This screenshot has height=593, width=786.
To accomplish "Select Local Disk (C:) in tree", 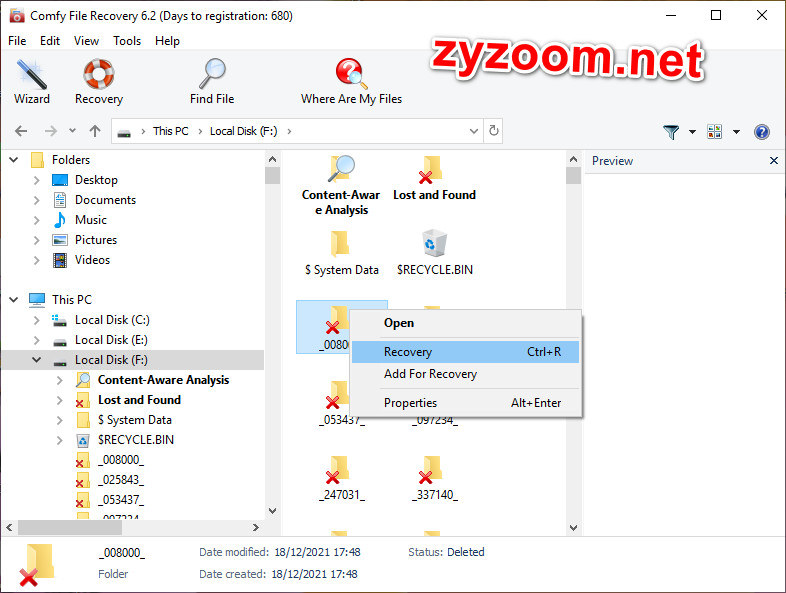I will coord(112,320).
